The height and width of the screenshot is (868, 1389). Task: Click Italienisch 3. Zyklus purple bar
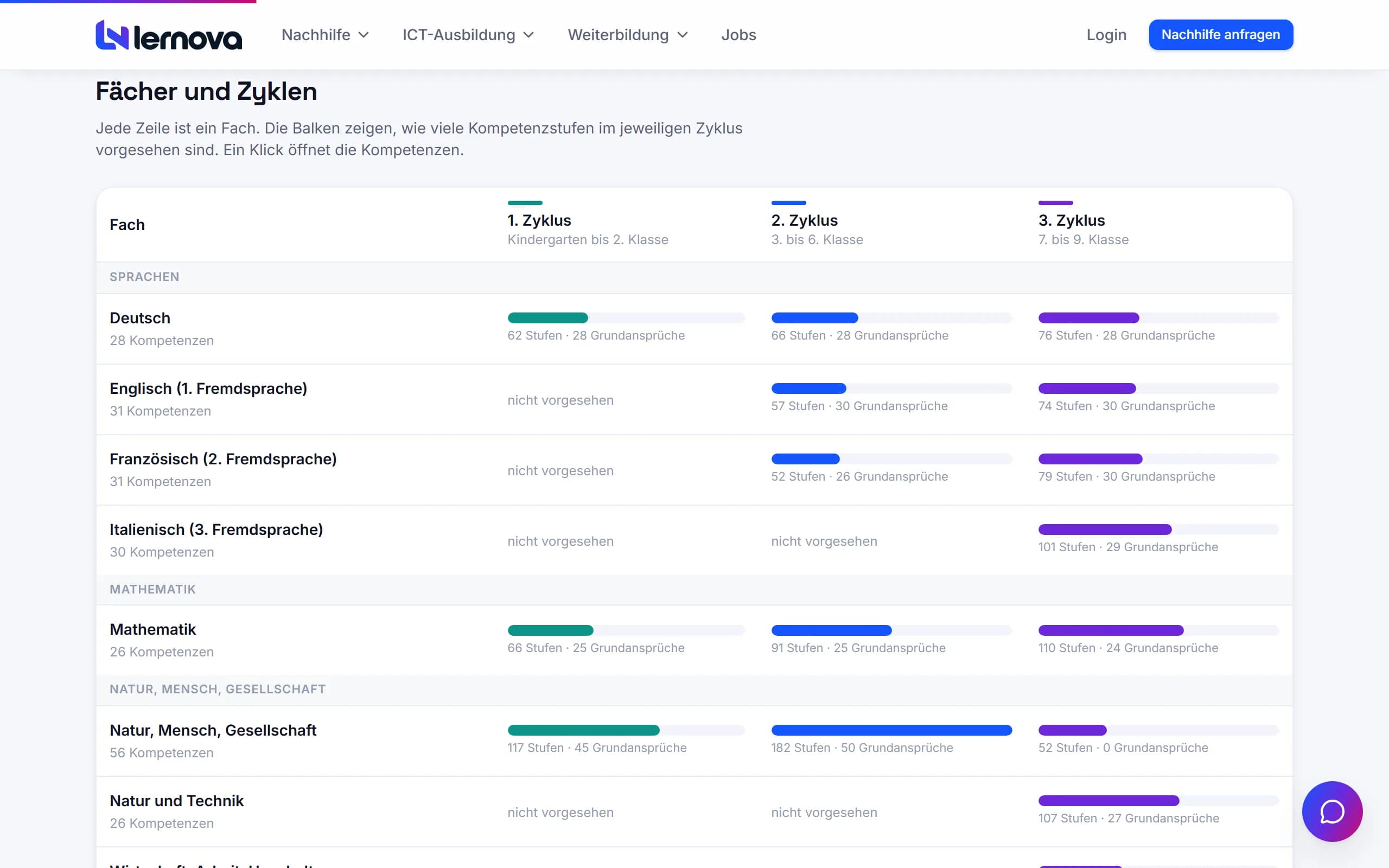[1159, 529]
